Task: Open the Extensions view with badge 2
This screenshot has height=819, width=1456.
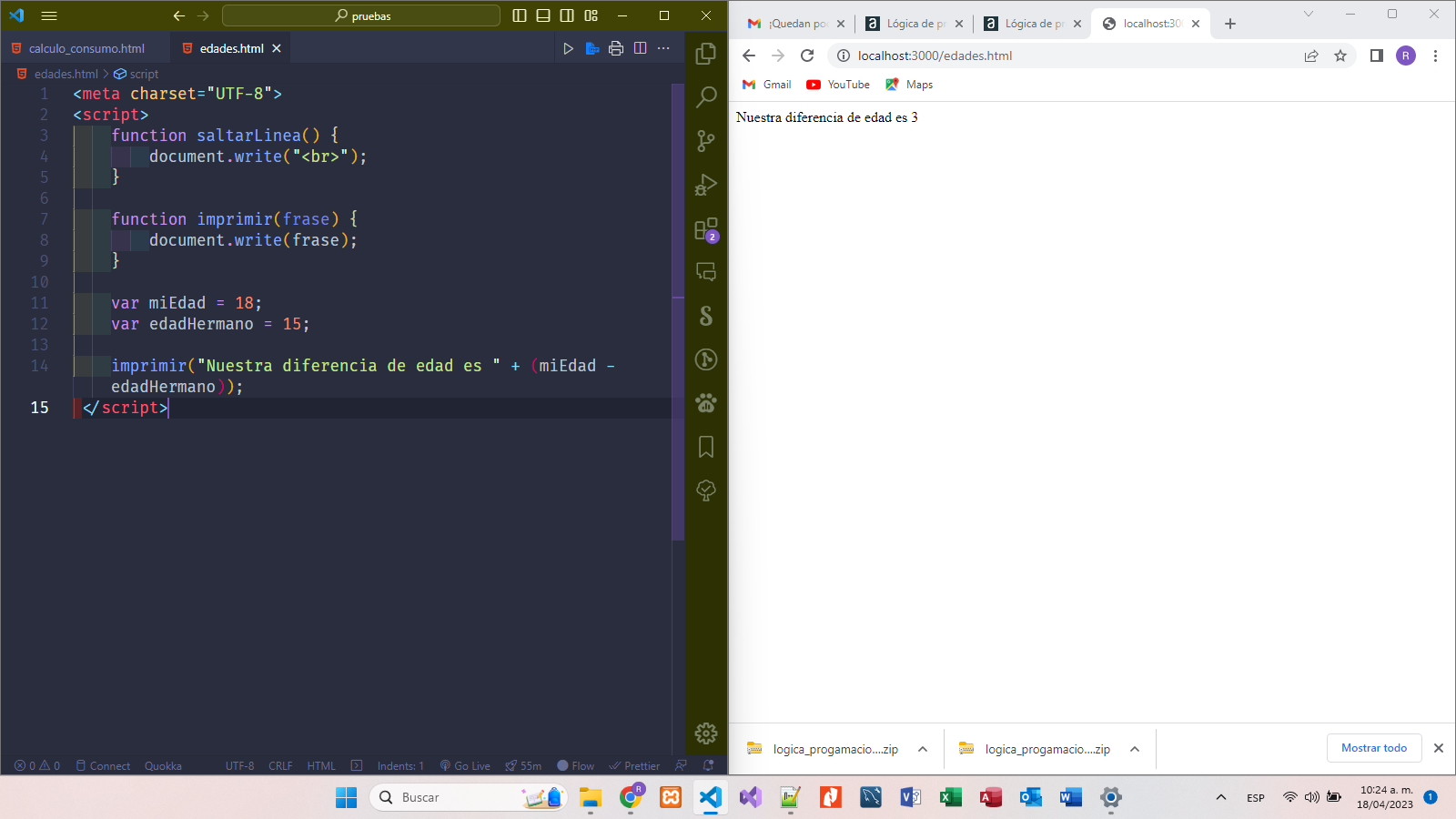Action: click(x=706, y=229)
